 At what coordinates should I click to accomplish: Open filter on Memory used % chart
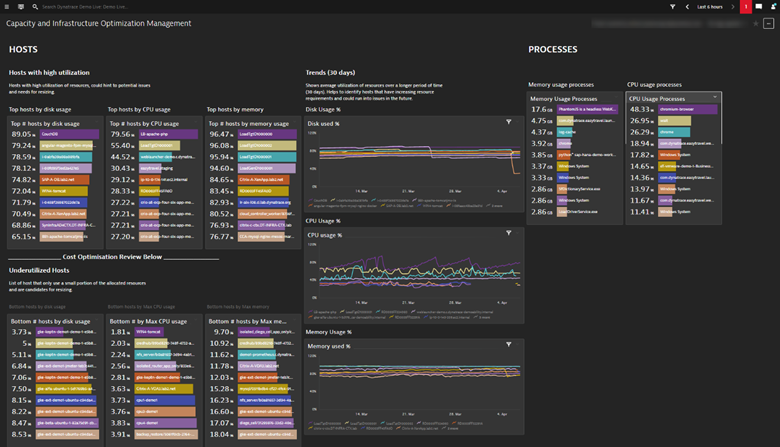point(508,344)
